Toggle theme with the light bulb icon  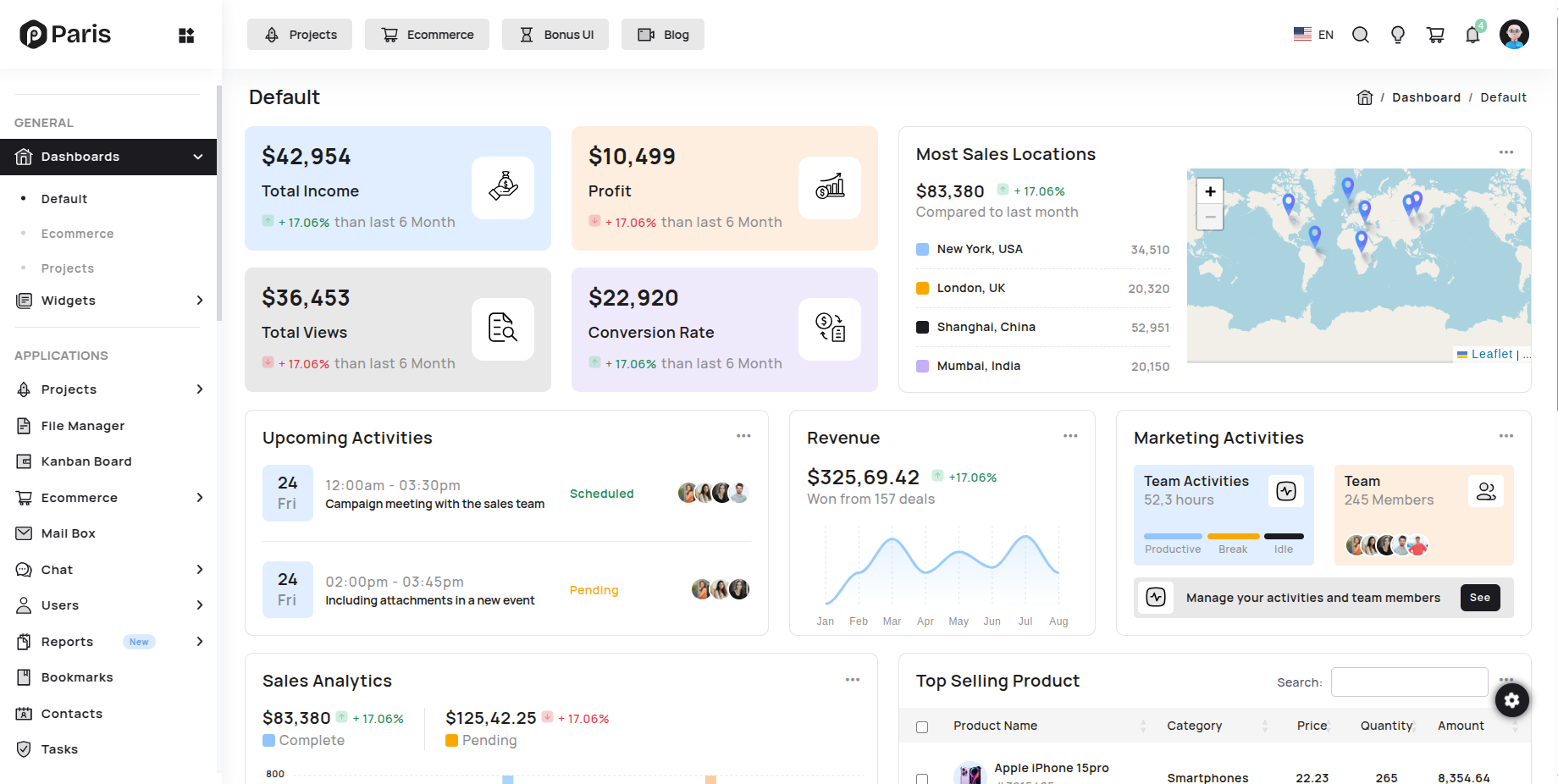pyautogui.click(x=1398, y=34)
